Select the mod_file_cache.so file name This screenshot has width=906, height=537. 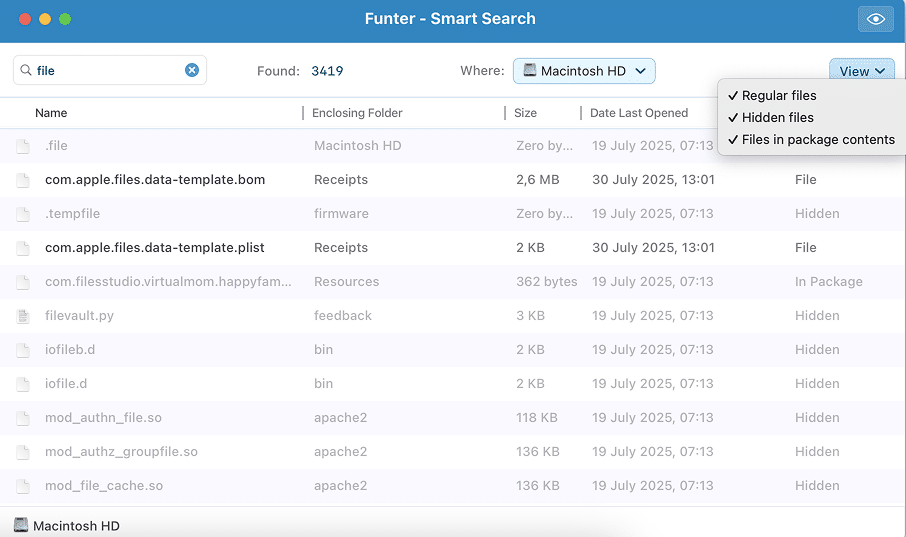104,486
